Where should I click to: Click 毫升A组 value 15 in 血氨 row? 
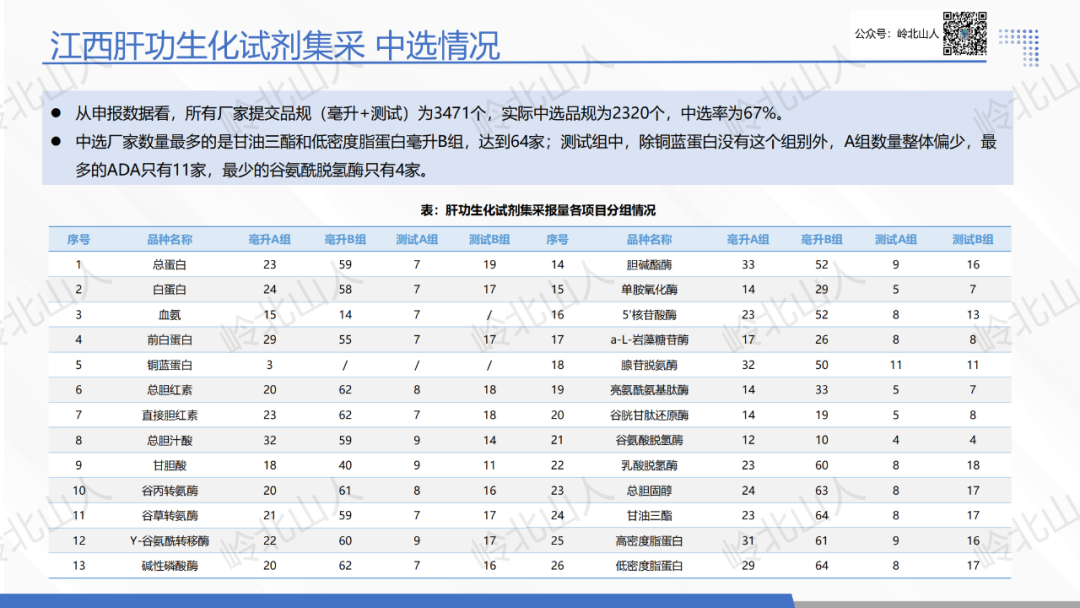coord(269,315)
